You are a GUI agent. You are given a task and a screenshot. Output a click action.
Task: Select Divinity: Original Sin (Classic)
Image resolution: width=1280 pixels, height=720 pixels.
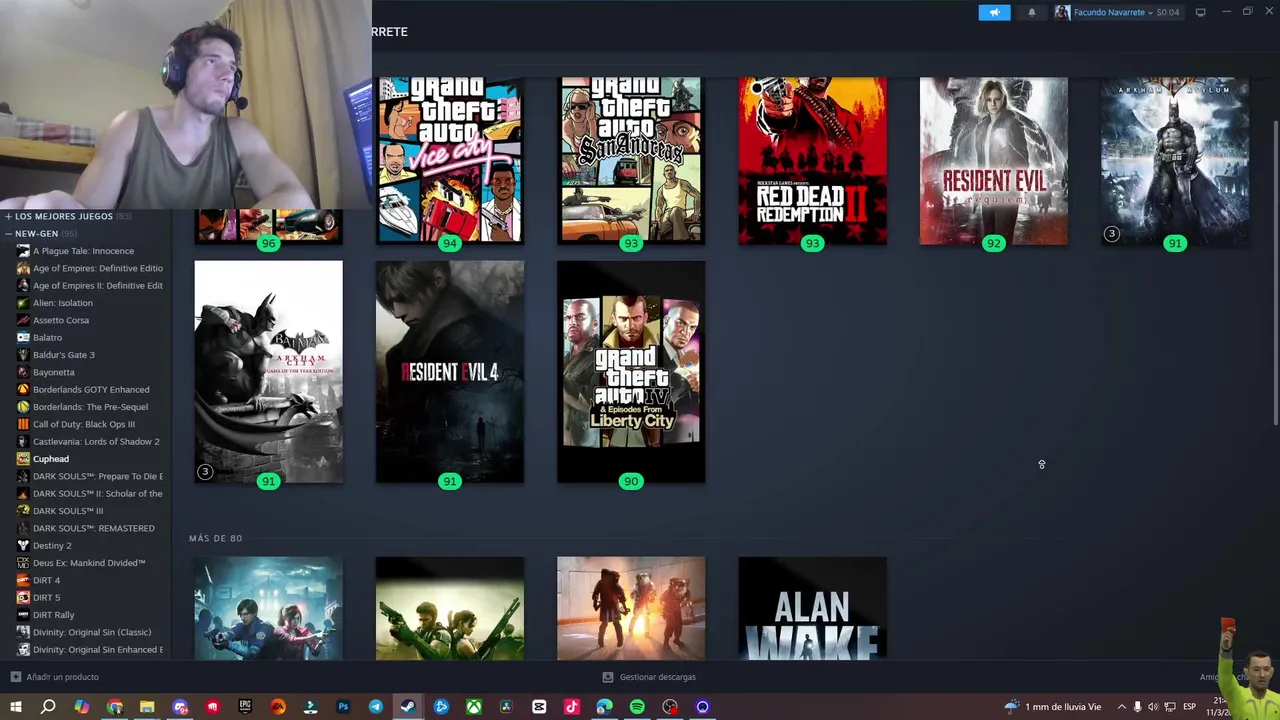coord(90,632)
